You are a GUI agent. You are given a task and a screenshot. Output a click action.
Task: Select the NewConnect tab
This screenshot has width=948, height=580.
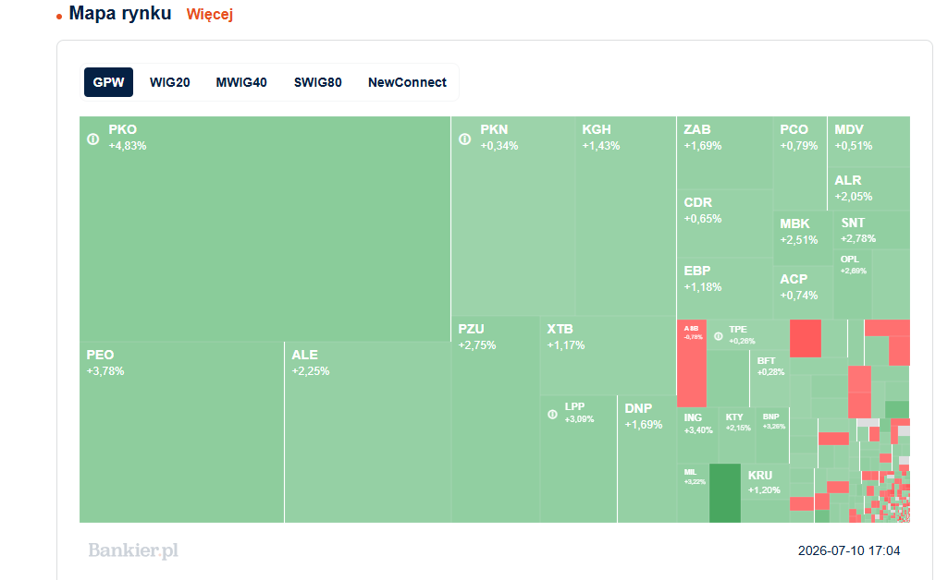[x=407, y=82]
